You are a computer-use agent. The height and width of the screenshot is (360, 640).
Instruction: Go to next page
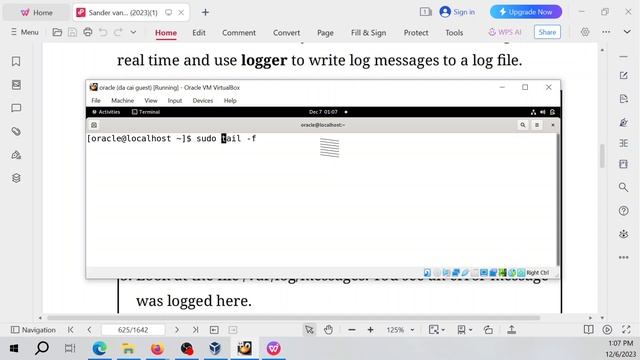tap(177, 330)
